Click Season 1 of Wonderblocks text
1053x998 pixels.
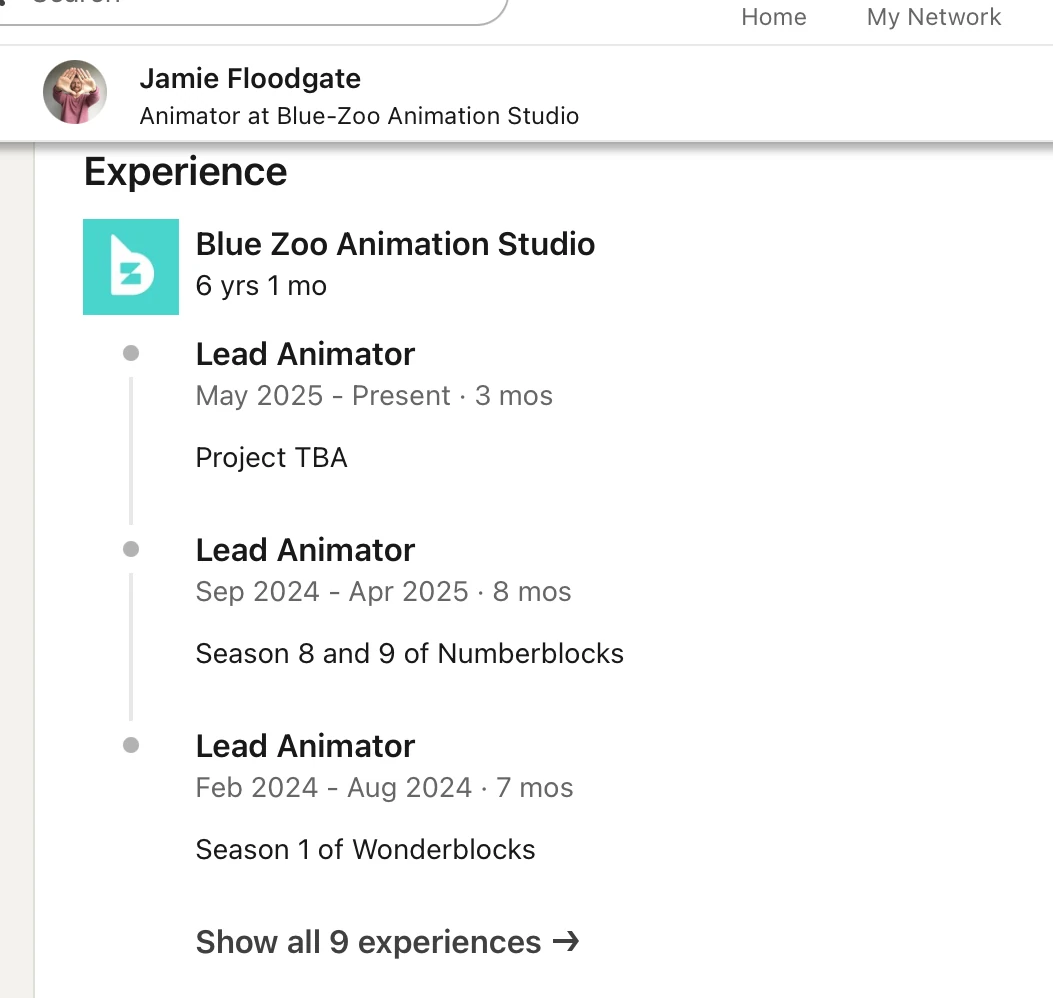pos(365,850)
